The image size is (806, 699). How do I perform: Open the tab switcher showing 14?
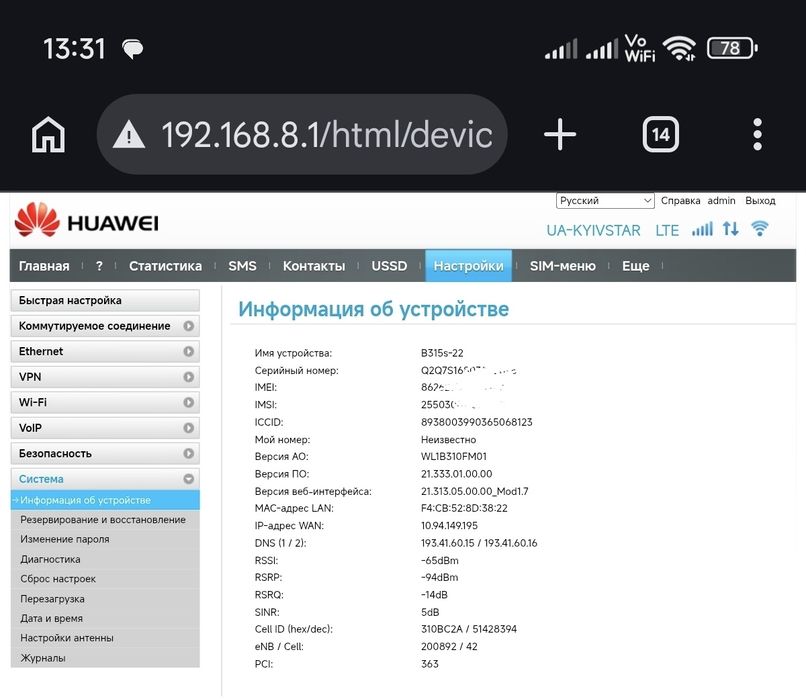(x=661, y=135)
